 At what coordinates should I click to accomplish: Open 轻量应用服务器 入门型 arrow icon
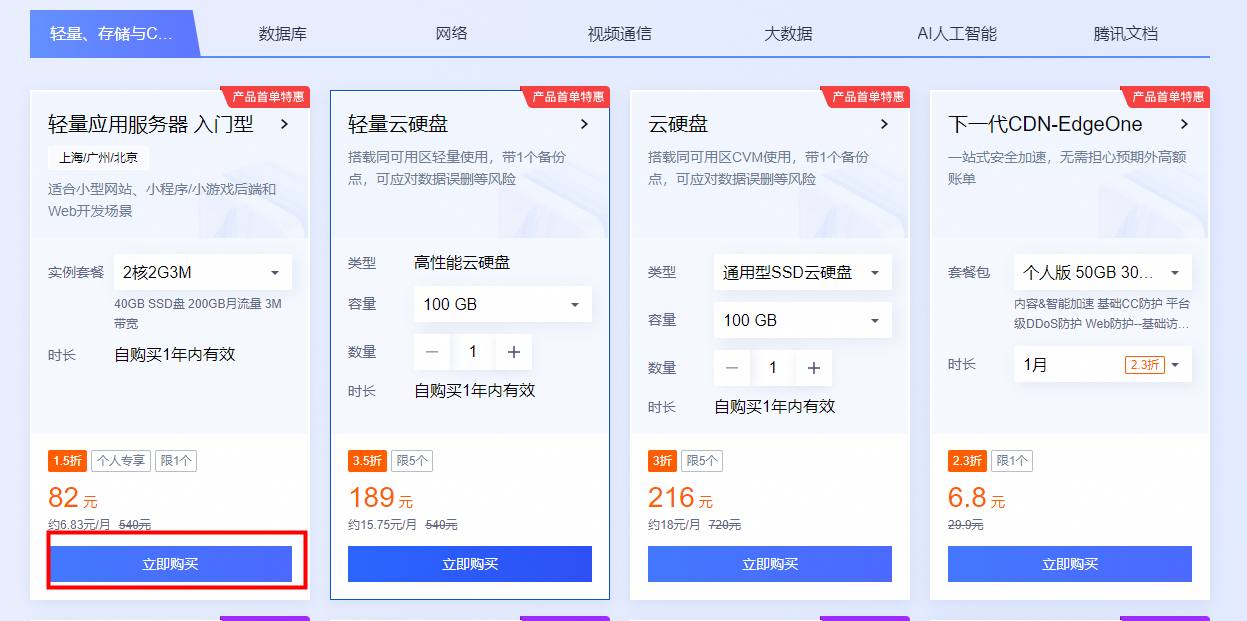pos(284,124)
